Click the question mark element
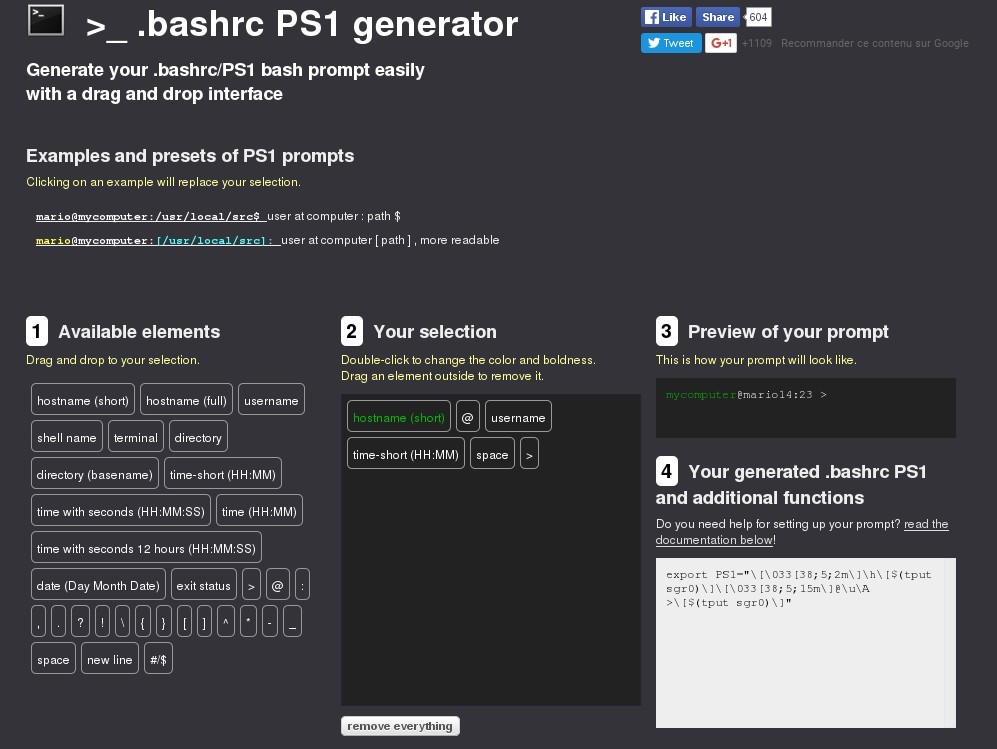 coord(81,621)
